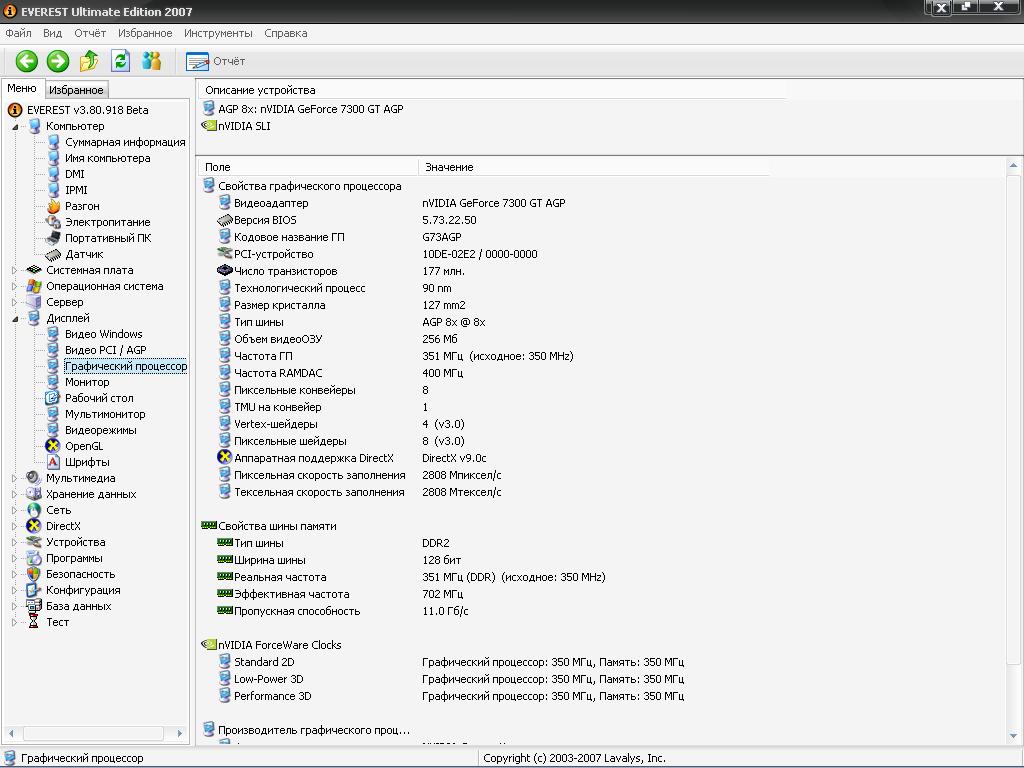Click the Сеть network globe icon
Image resolution: width=1024 pixels, height=768 pixels.
pos(34,511)
